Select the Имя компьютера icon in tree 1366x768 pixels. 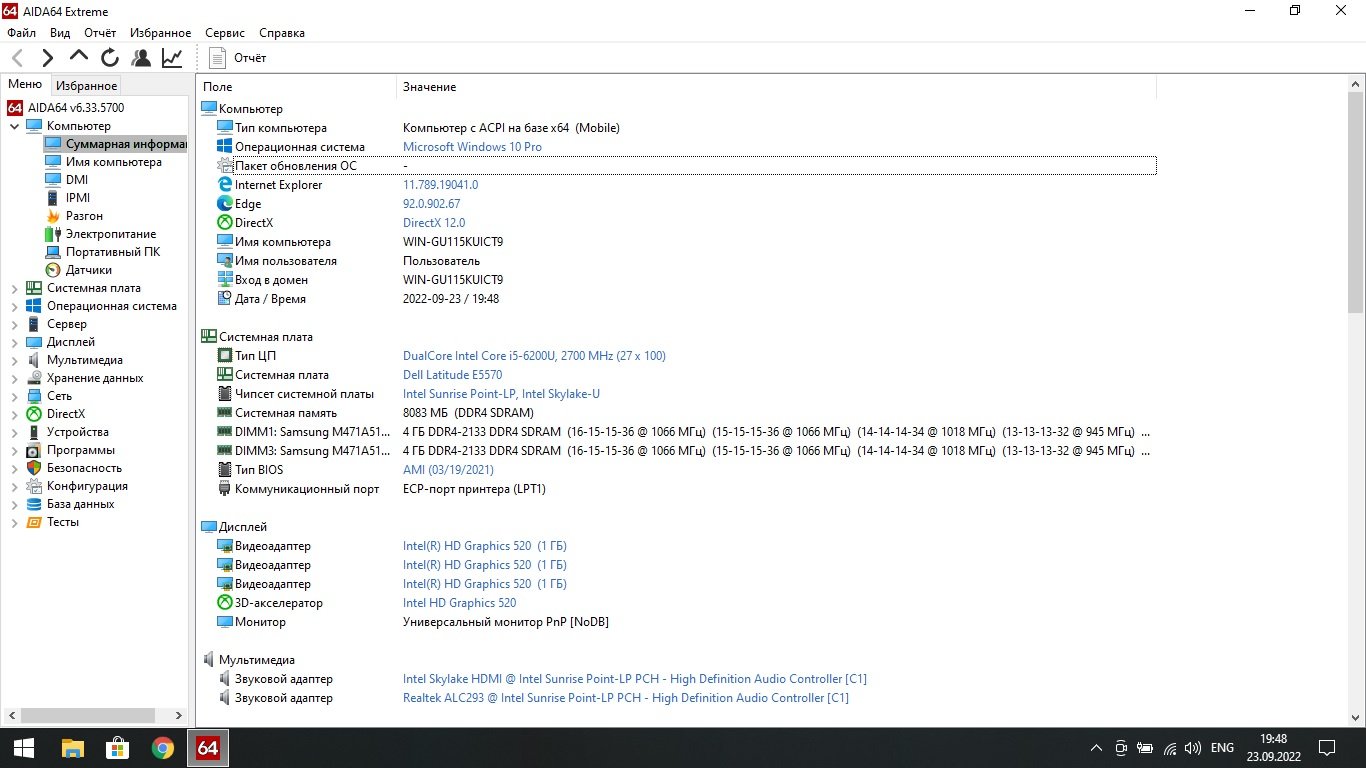coord(53,162)
